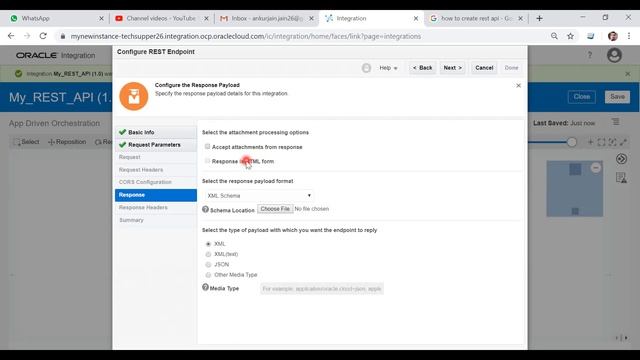640x360 pixels.
Task: Open the zoom magnifier icon in address bar
Action: click(x=554, y=36)
